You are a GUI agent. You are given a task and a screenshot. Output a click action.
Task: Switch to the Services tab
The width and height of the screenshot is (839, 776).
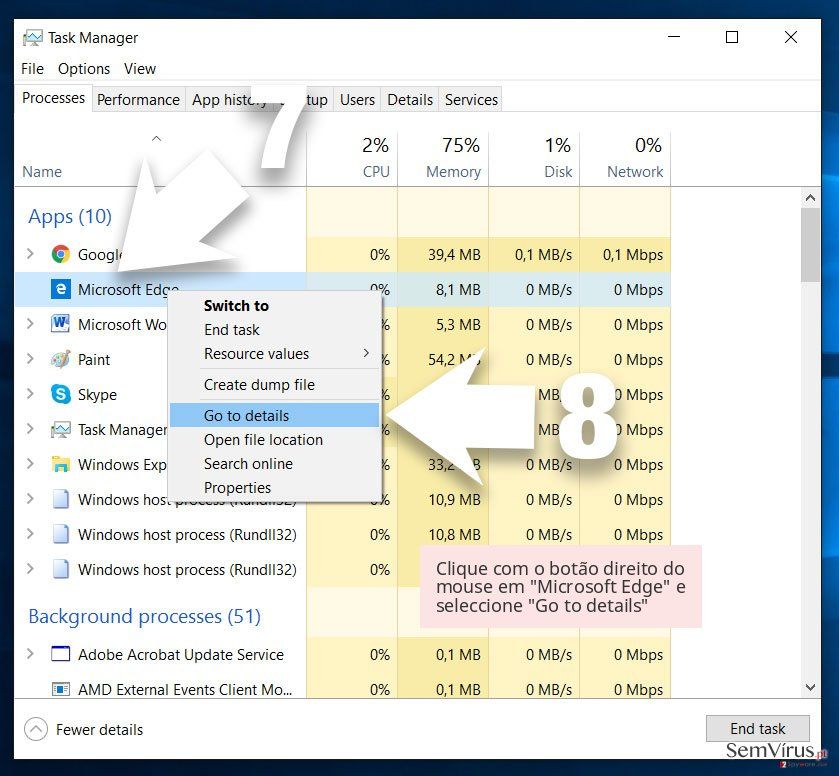coord(471,100)
